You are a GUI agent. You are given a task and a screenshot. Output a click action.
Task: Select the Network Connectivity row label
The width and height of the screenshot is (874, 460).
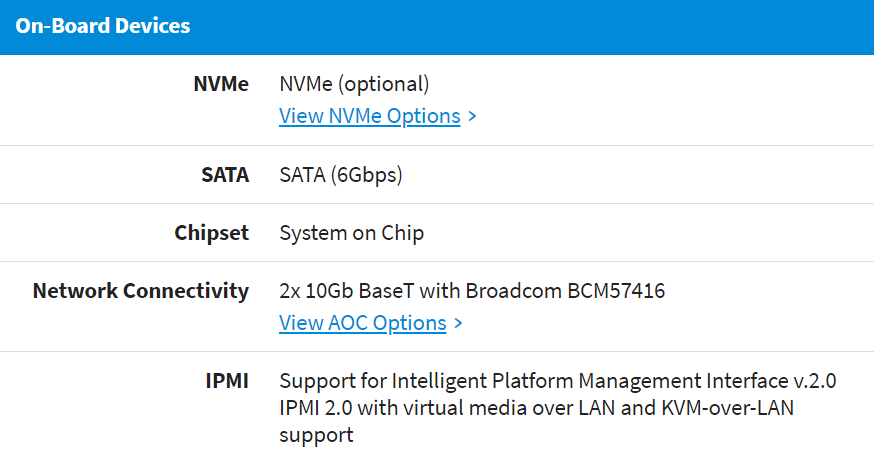[x=140, y=291]
